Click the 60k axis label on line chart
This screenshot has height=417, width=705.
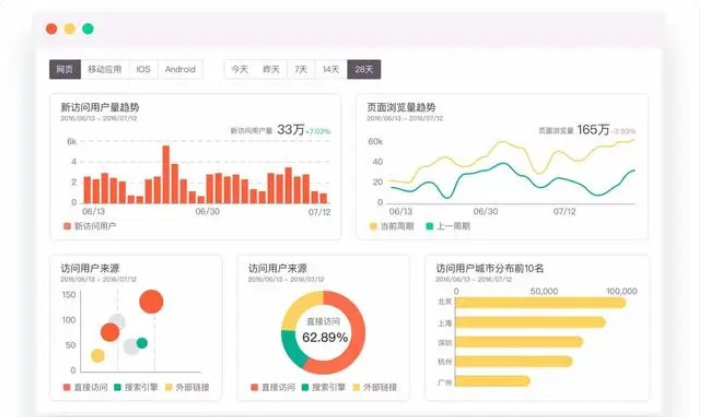click(x=375, y=142)
